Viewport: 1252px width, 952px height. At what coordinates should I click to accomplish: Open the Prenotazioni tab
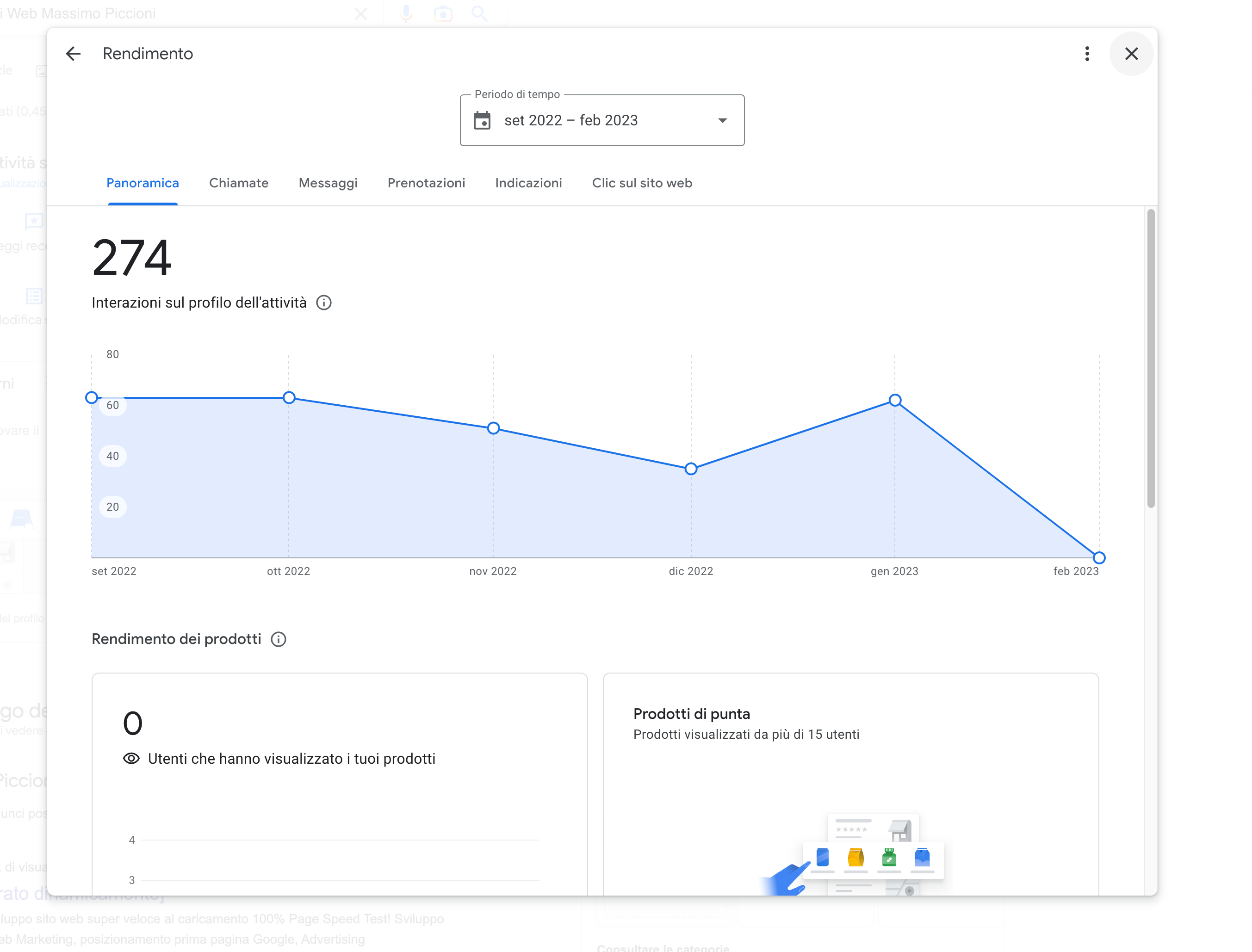click(x=426, y=183)
